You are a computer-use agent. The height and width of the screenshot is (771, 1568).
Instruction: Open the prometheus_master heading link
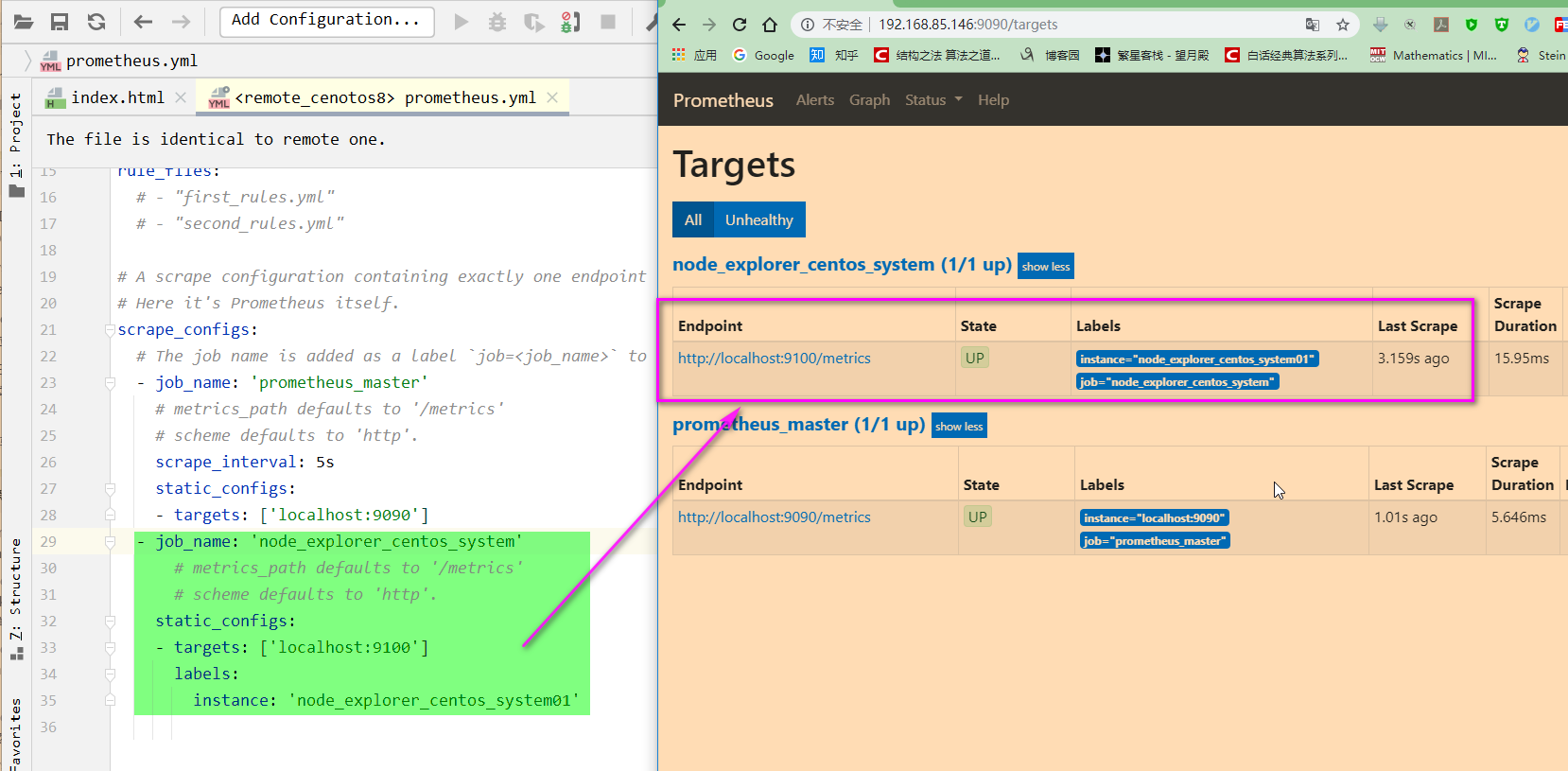[799, 424]
